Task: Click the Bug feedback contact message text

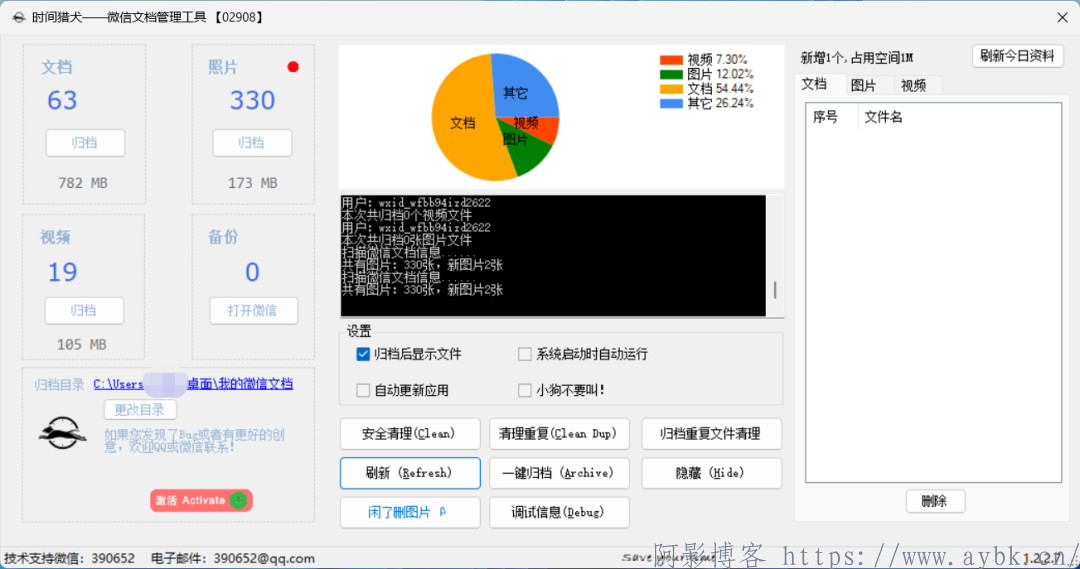Action: (x=194, y=441)
